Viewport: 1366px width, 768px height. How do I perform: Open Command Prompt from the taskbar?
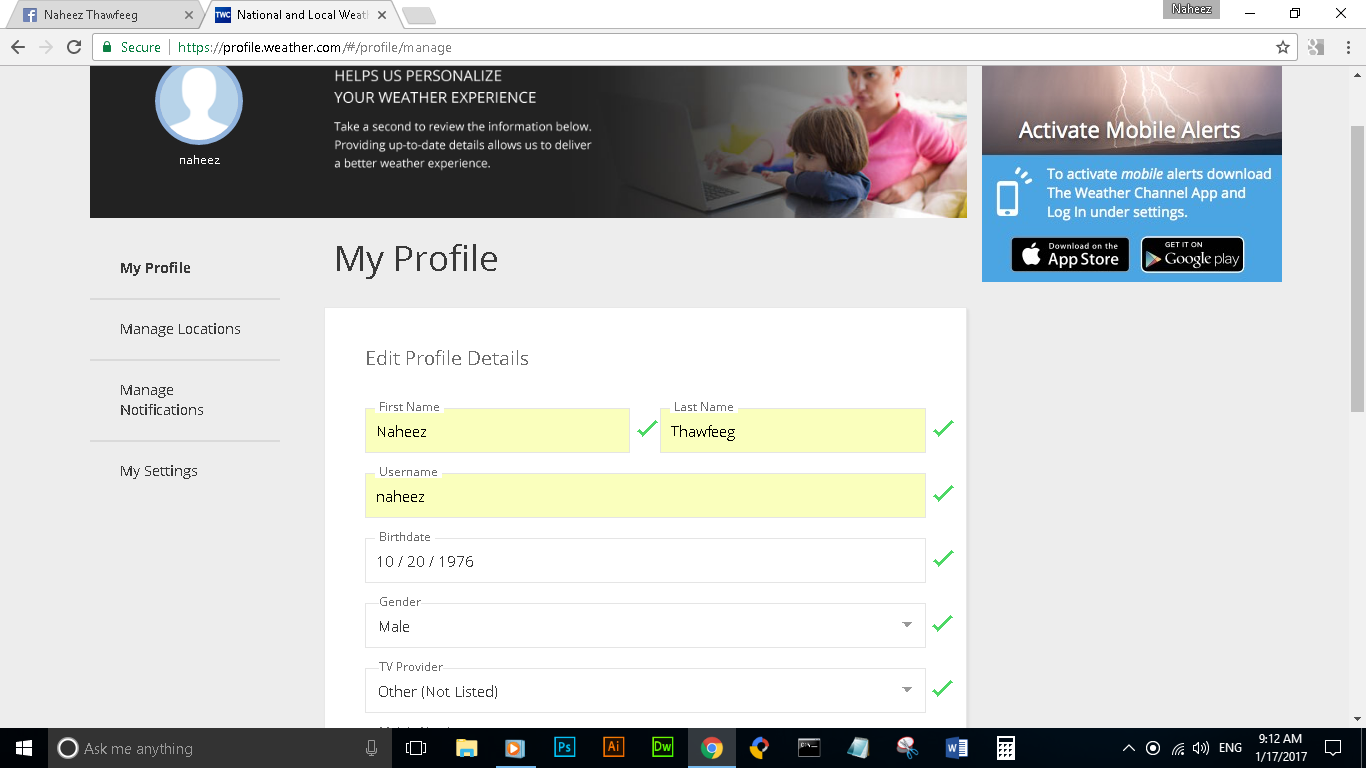coord(809,748)
